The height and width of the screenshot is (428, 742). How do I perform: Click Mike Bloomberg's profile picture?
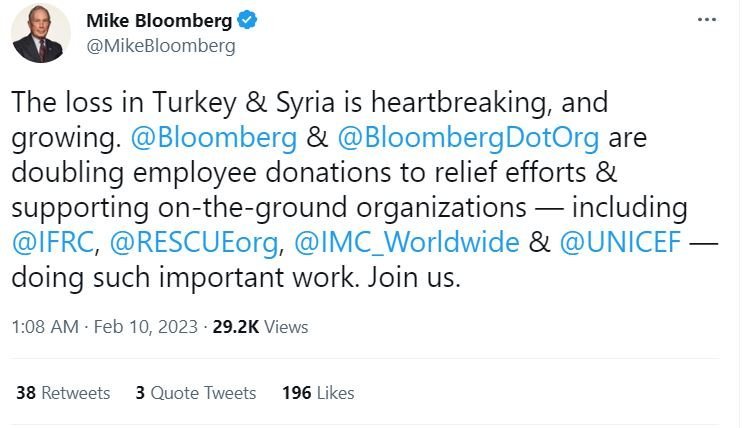[41, 33]
